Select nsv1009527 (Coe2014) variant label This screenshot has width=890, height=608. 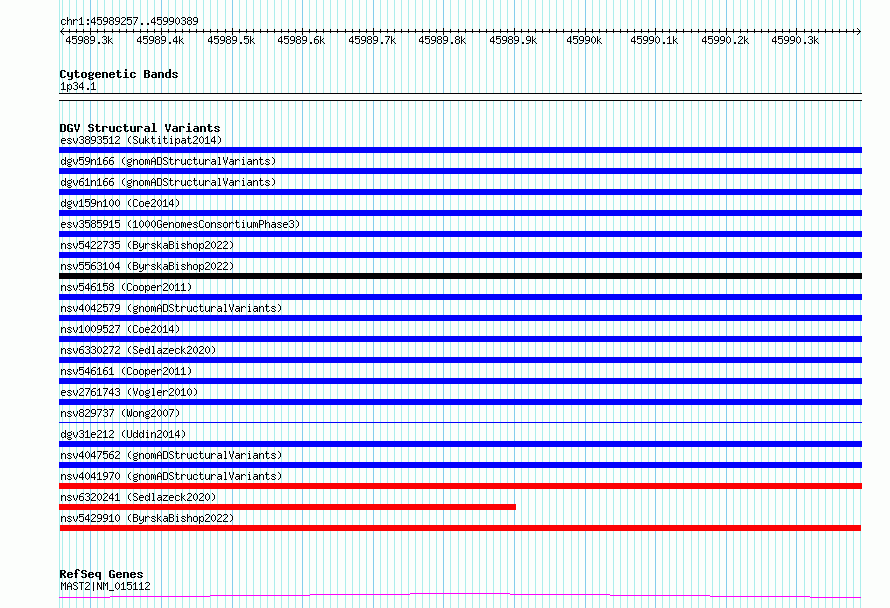[120, 329]
